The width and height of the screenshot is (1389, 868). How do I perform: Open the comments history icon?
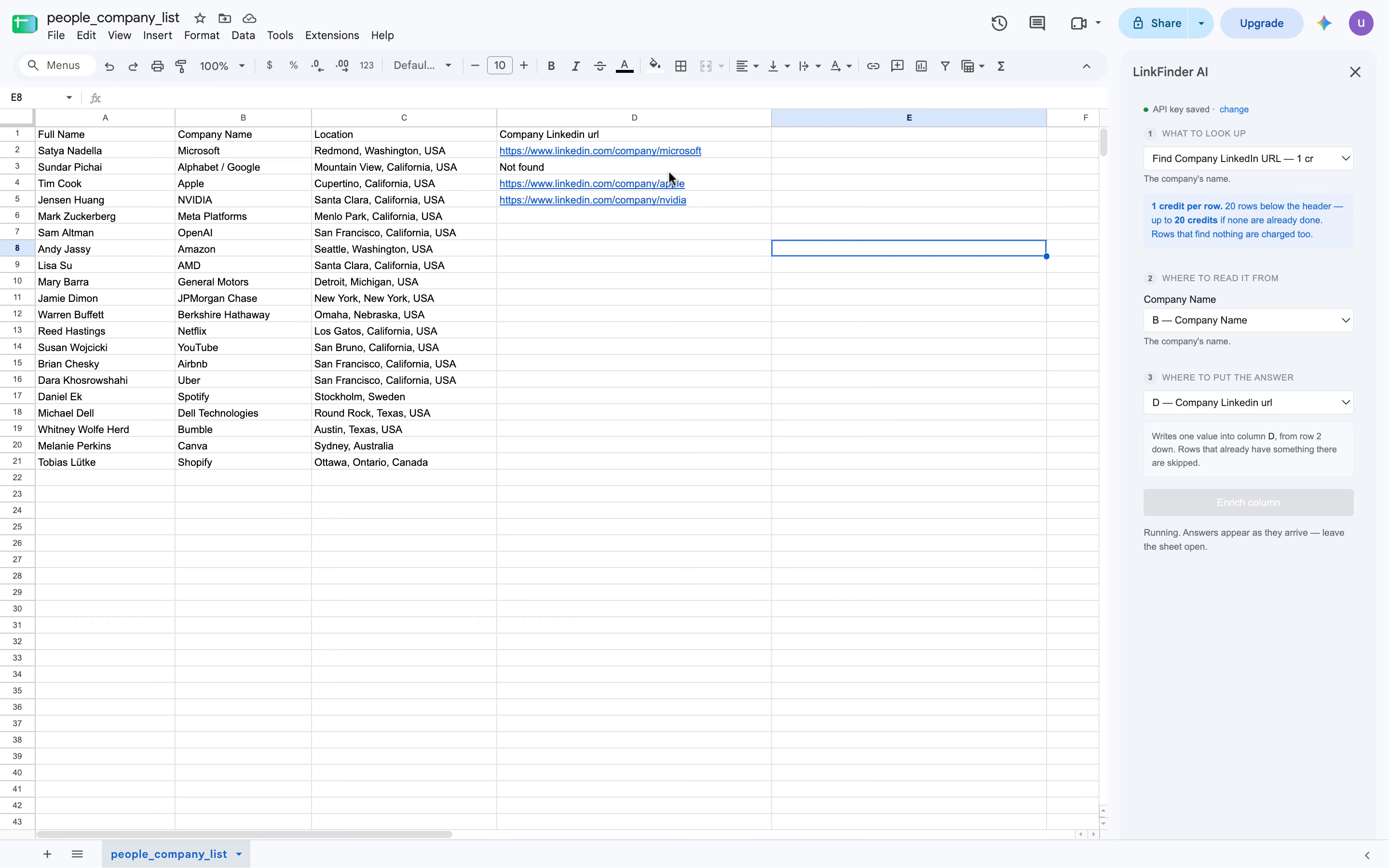click(x=1037, y=23)
